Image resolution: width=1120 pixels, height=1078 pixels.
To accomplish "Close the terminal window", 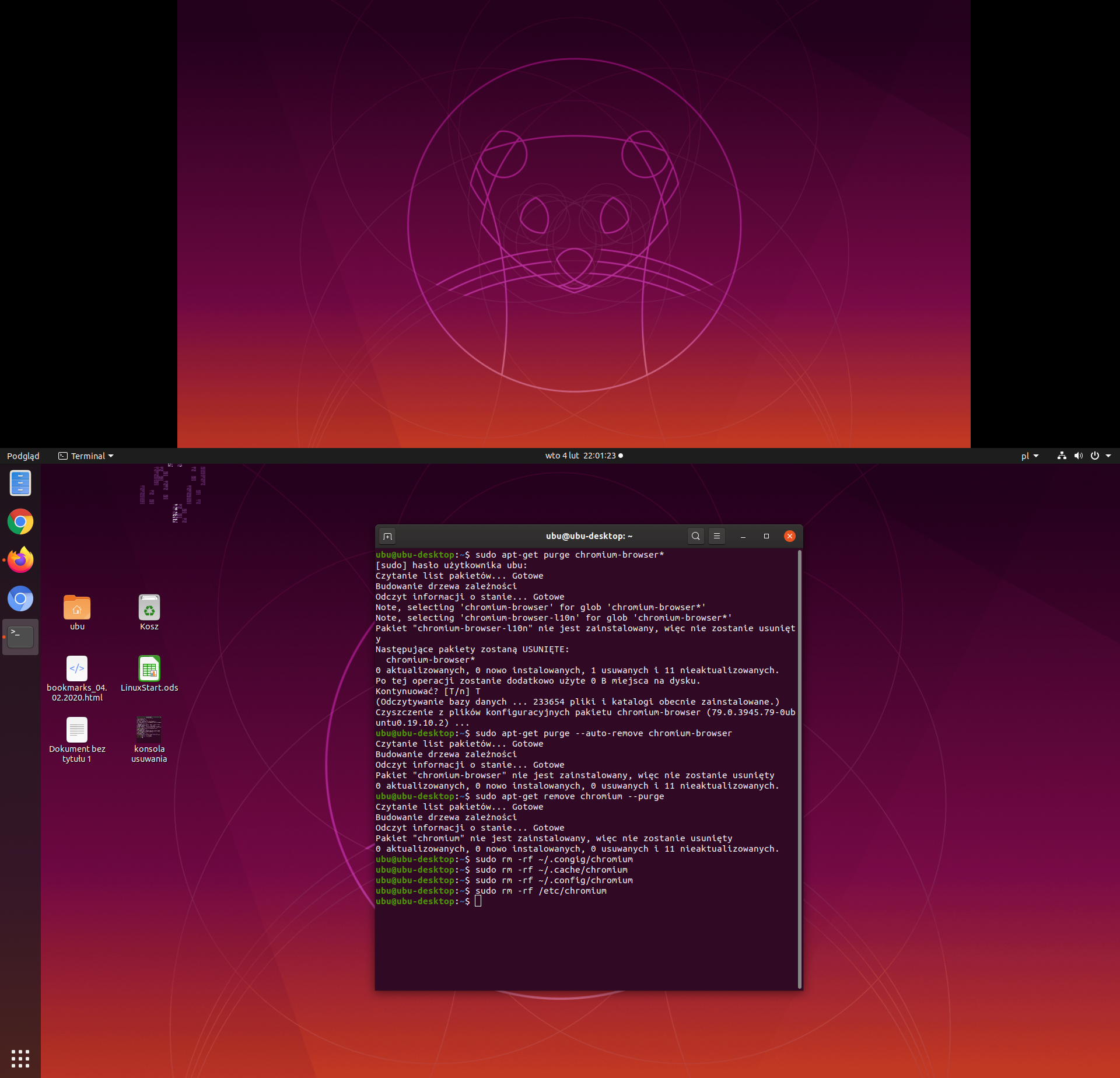I will [x=790, y=536].
